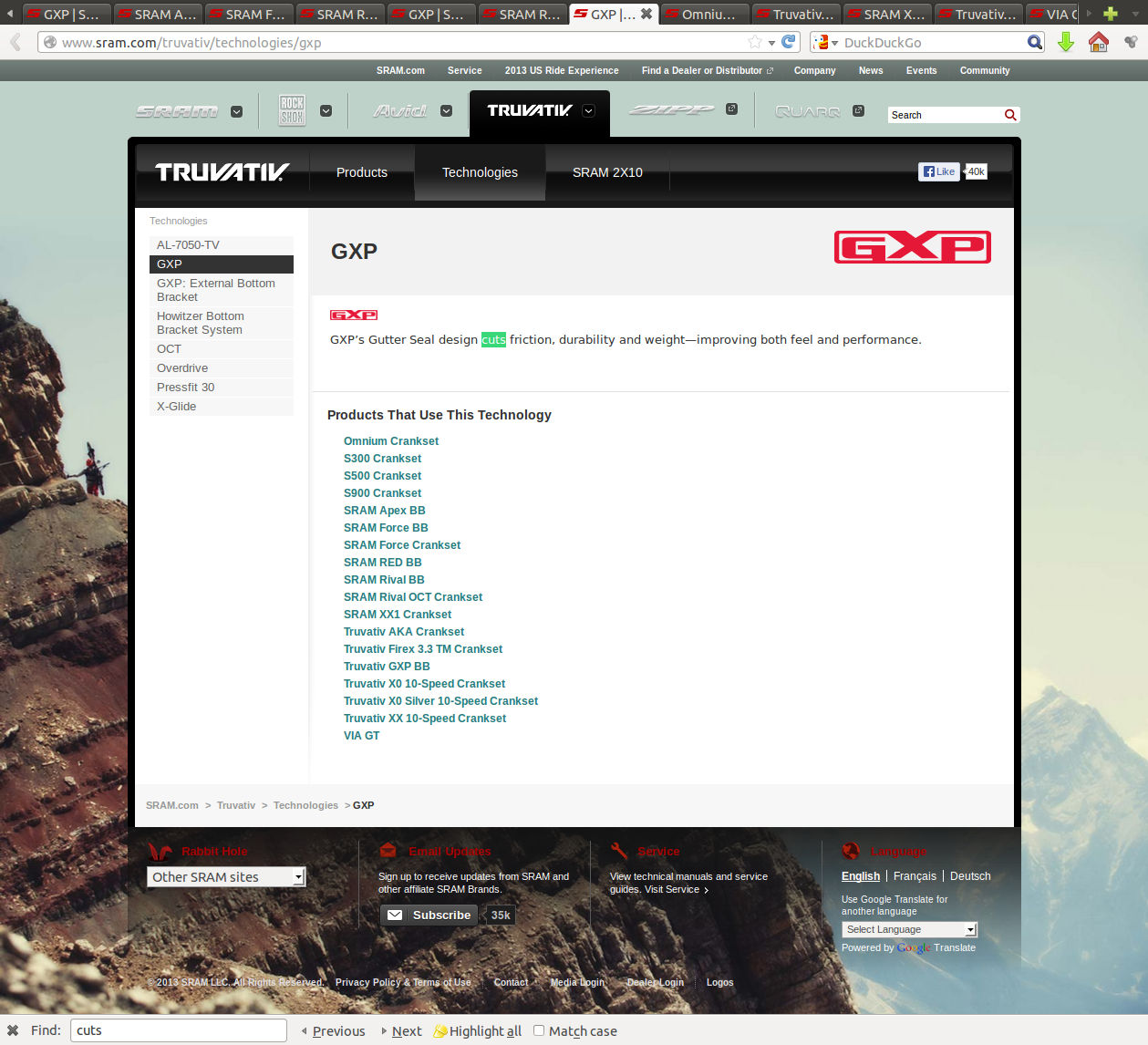Screen dimensions: 1148x1045
Task: Switch to the SRAM X browser tab
Action: click(x=885, y=14)
